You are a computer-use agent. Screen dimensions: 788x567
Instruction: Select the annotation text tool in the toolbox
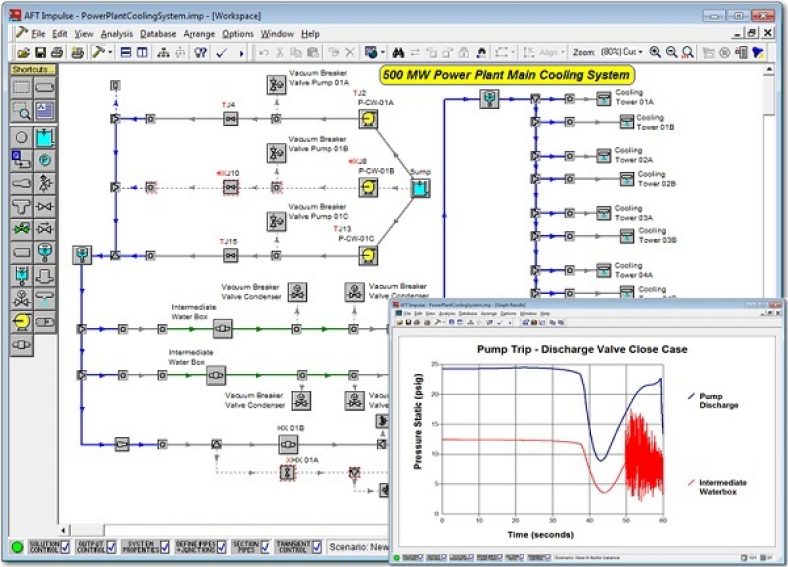tap(45, 111)
